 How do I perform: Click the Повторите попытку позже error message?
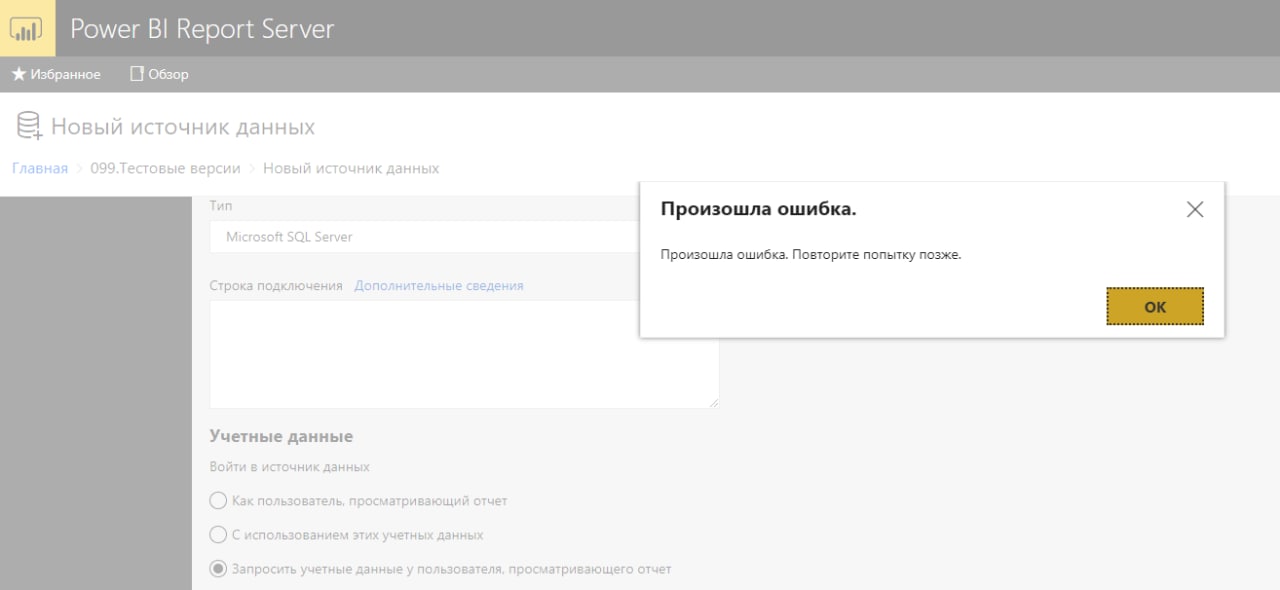[811, 255]
